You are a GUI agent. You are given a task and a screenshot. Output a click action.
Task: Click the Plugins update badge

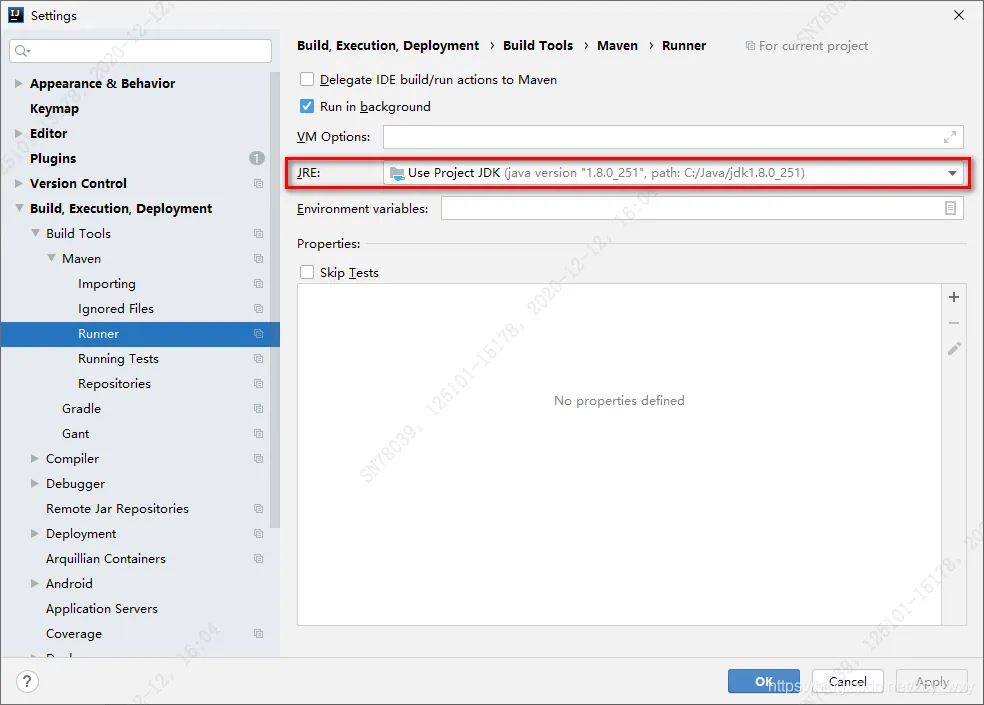[257, 158]
